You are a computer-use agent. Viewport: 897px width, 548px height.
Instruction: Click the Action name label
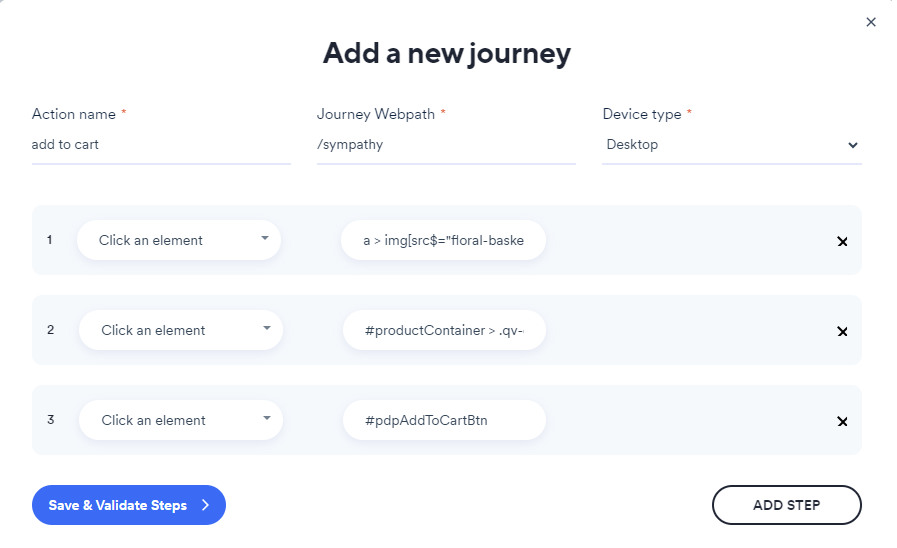[x=74, y=114]
